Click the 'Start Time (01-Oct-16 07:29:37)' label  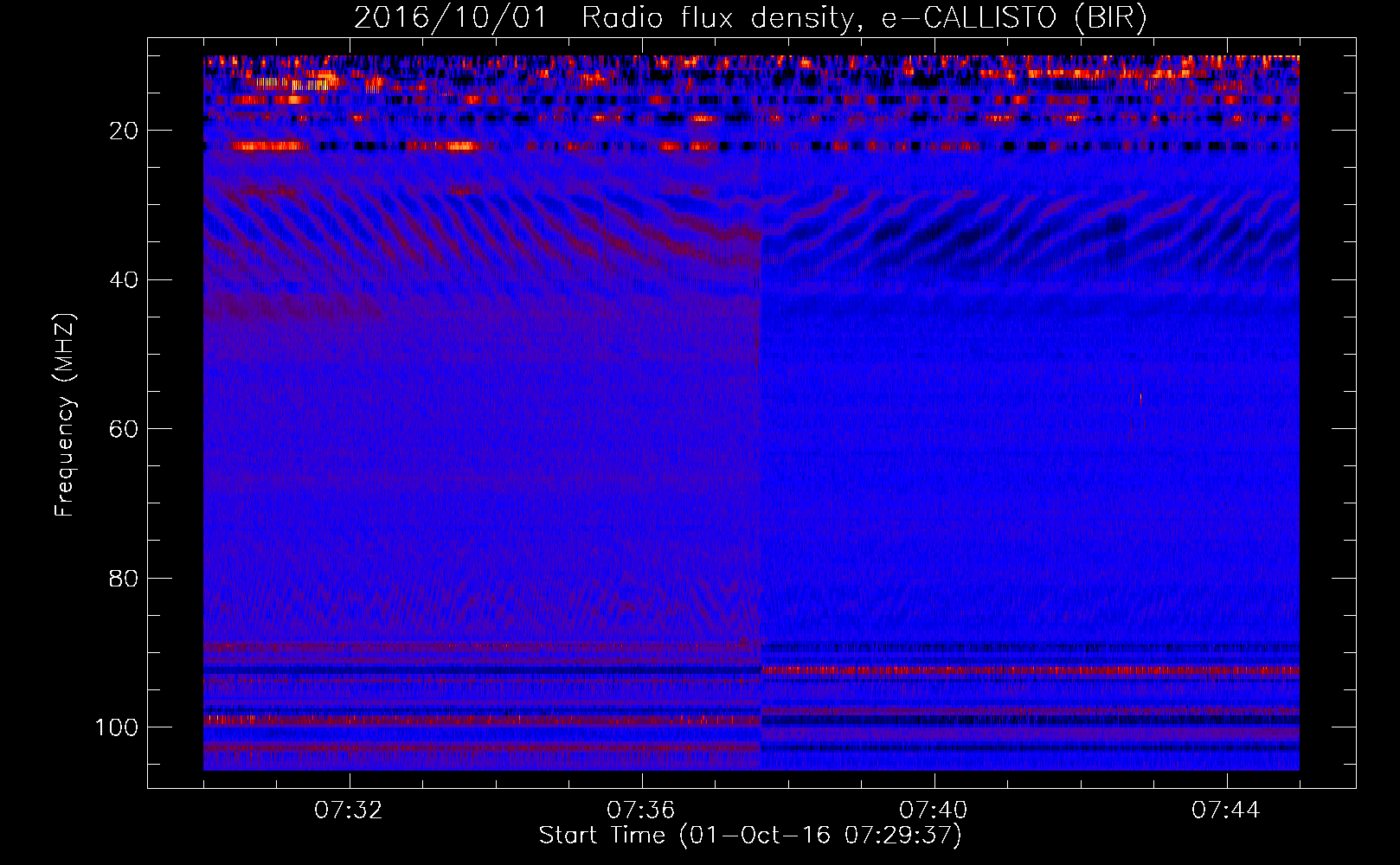click(750, 836)
